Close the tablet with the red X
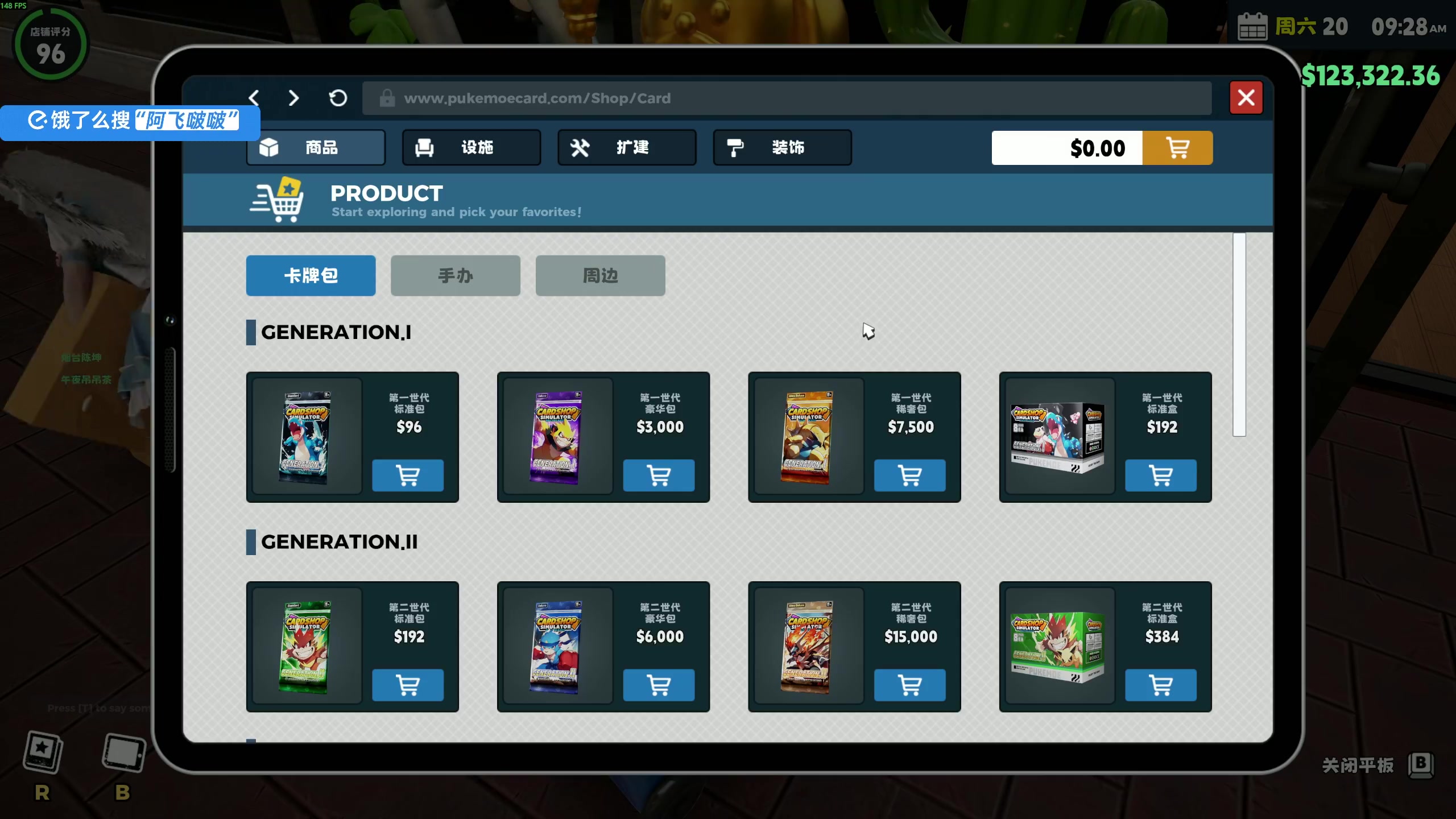The height and width of the screenshot is (819, 1456). [x=1246, y=98]
